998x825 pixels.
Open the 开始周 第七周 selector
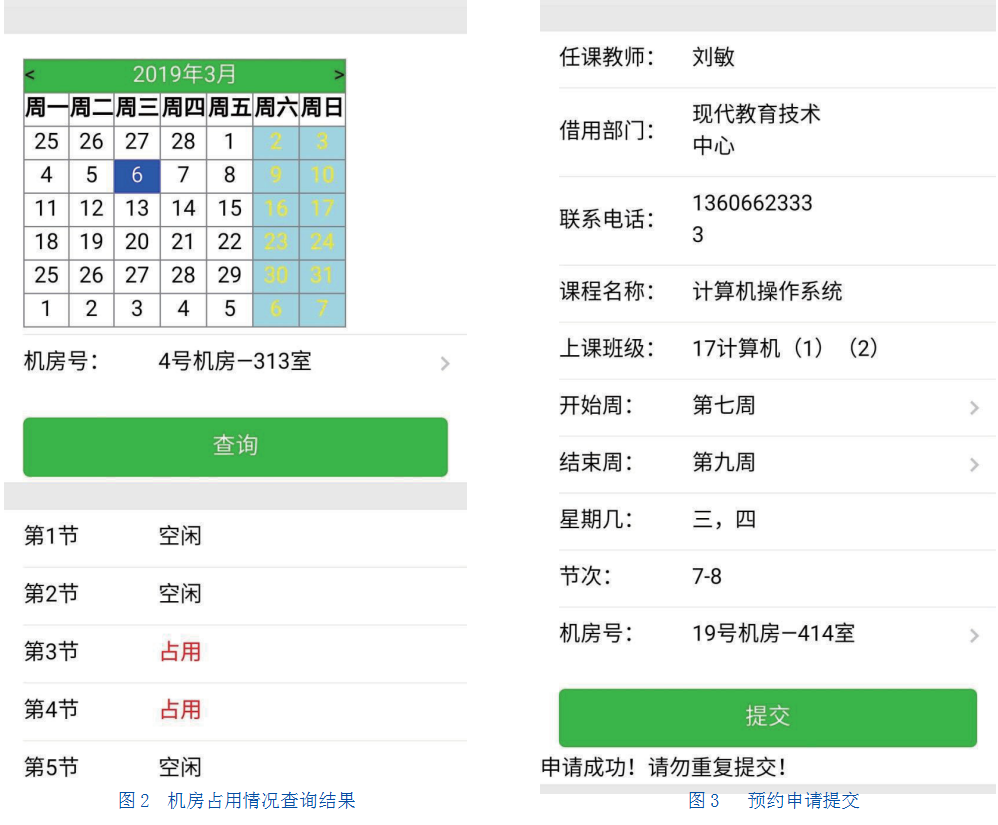(x=973, y=407)
